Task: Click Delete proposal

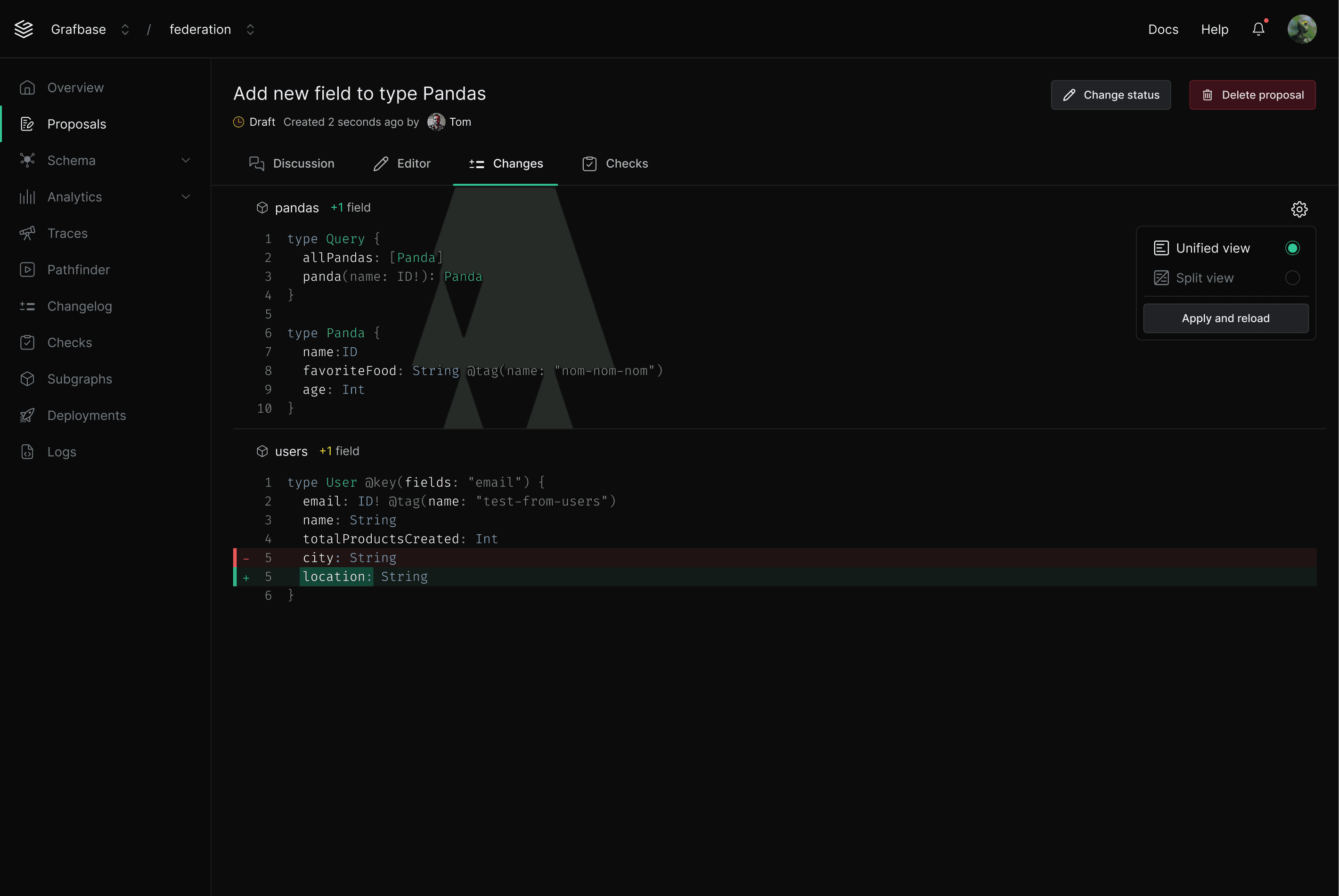Action: click(x=1252, y=95)
